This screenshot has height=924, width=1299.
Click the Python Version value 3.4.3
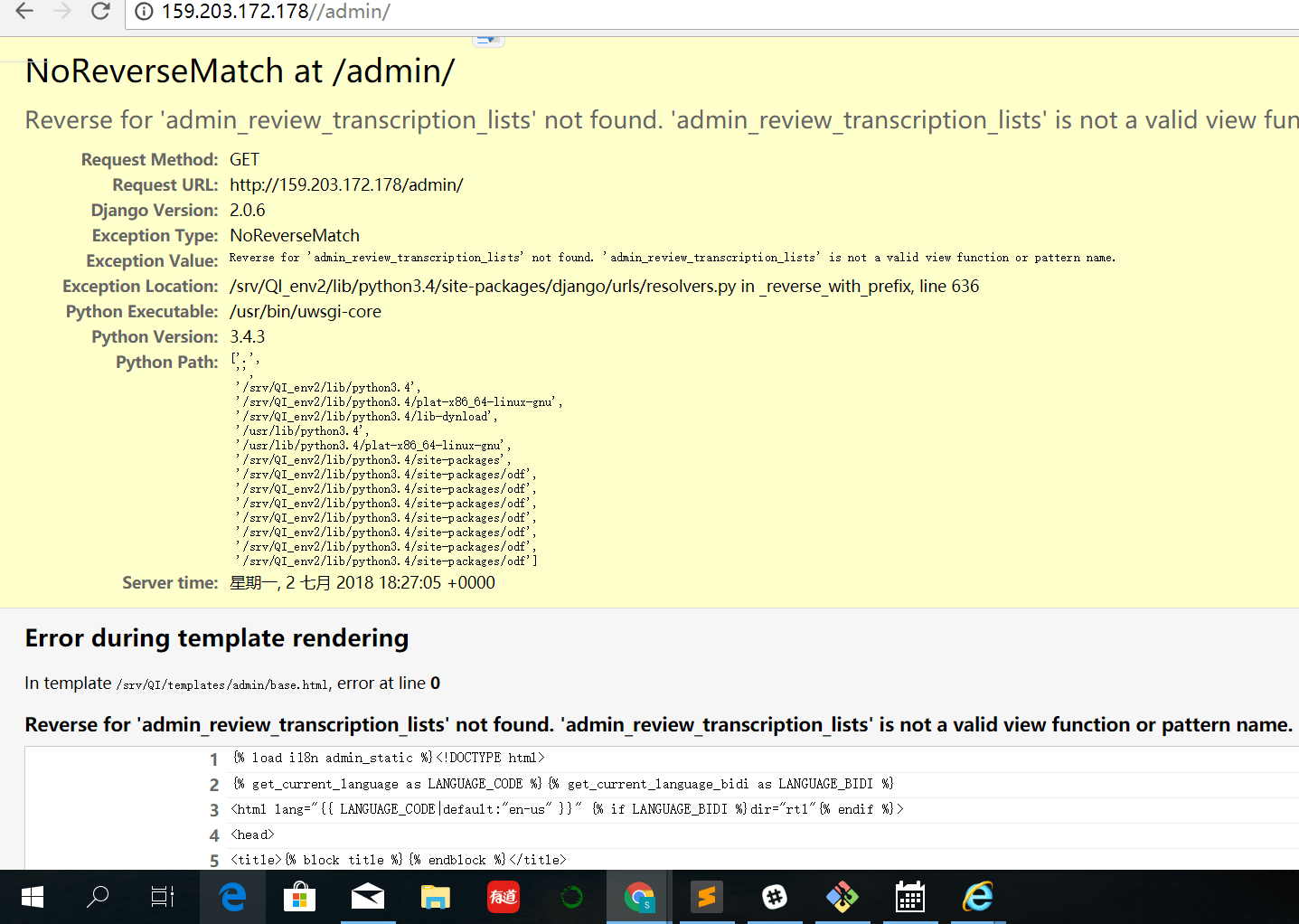point(248,336)
